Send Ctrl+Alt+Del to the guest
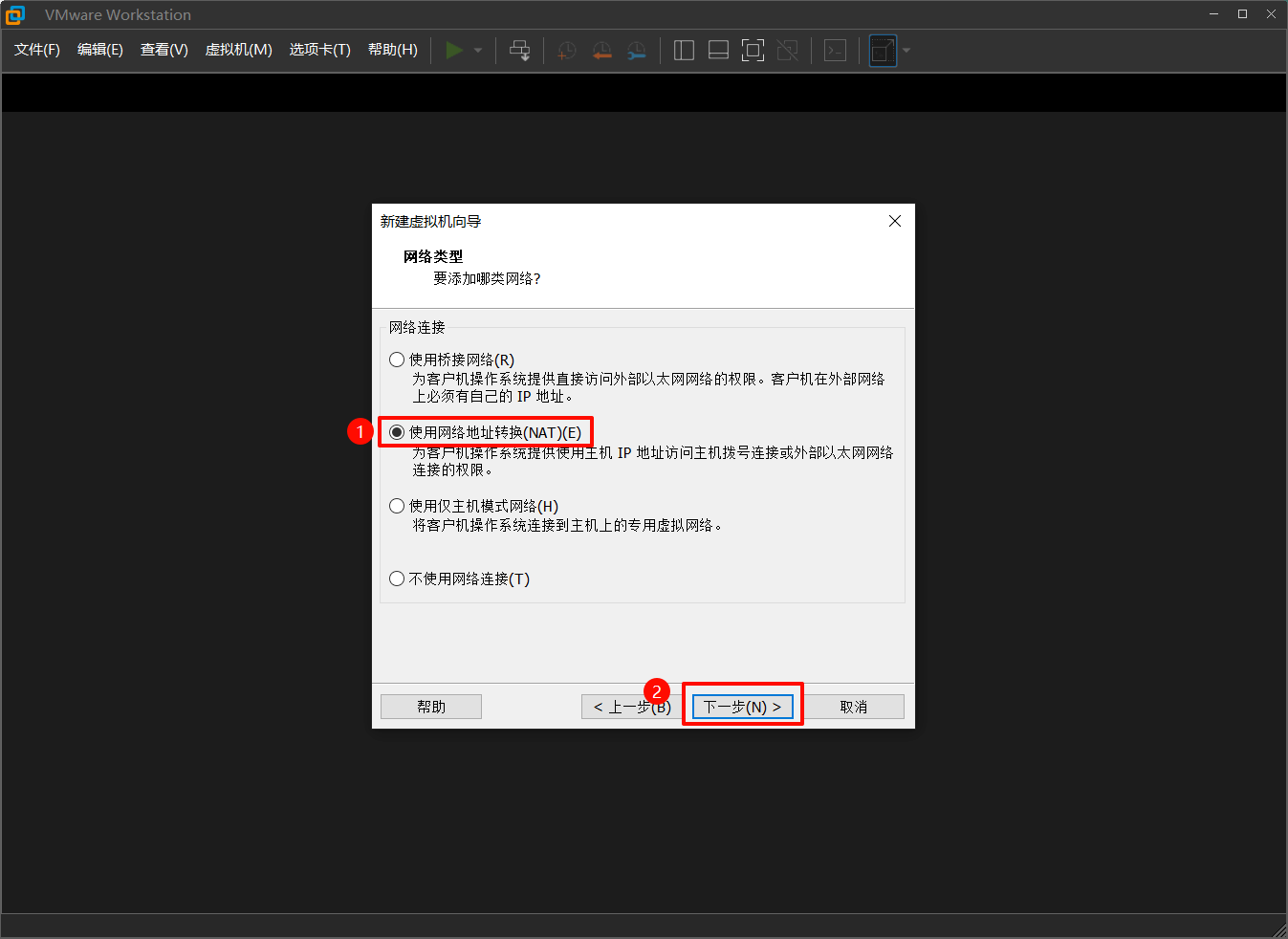The height and width of the screenshot is (939, 1288). tap(519, 50)
